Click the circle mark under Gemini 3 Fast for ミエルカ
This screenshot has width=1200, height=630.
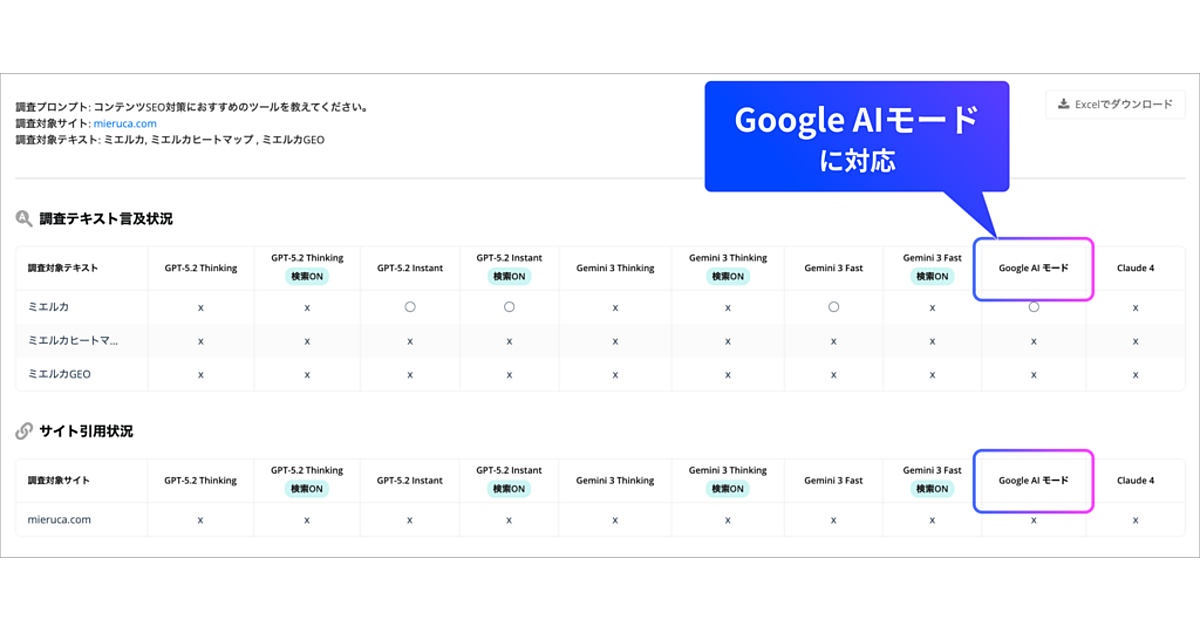(x=833, y=307)
